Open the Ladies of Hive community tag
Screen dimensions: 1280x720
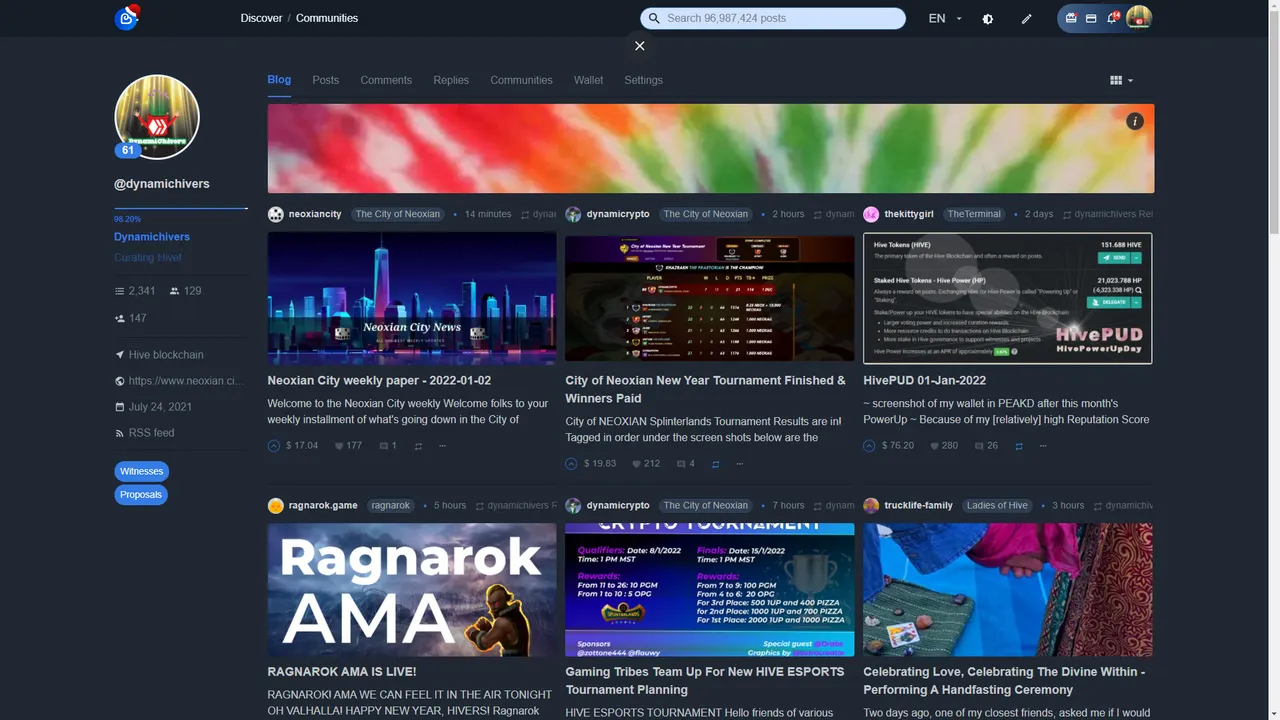point(997,506)
